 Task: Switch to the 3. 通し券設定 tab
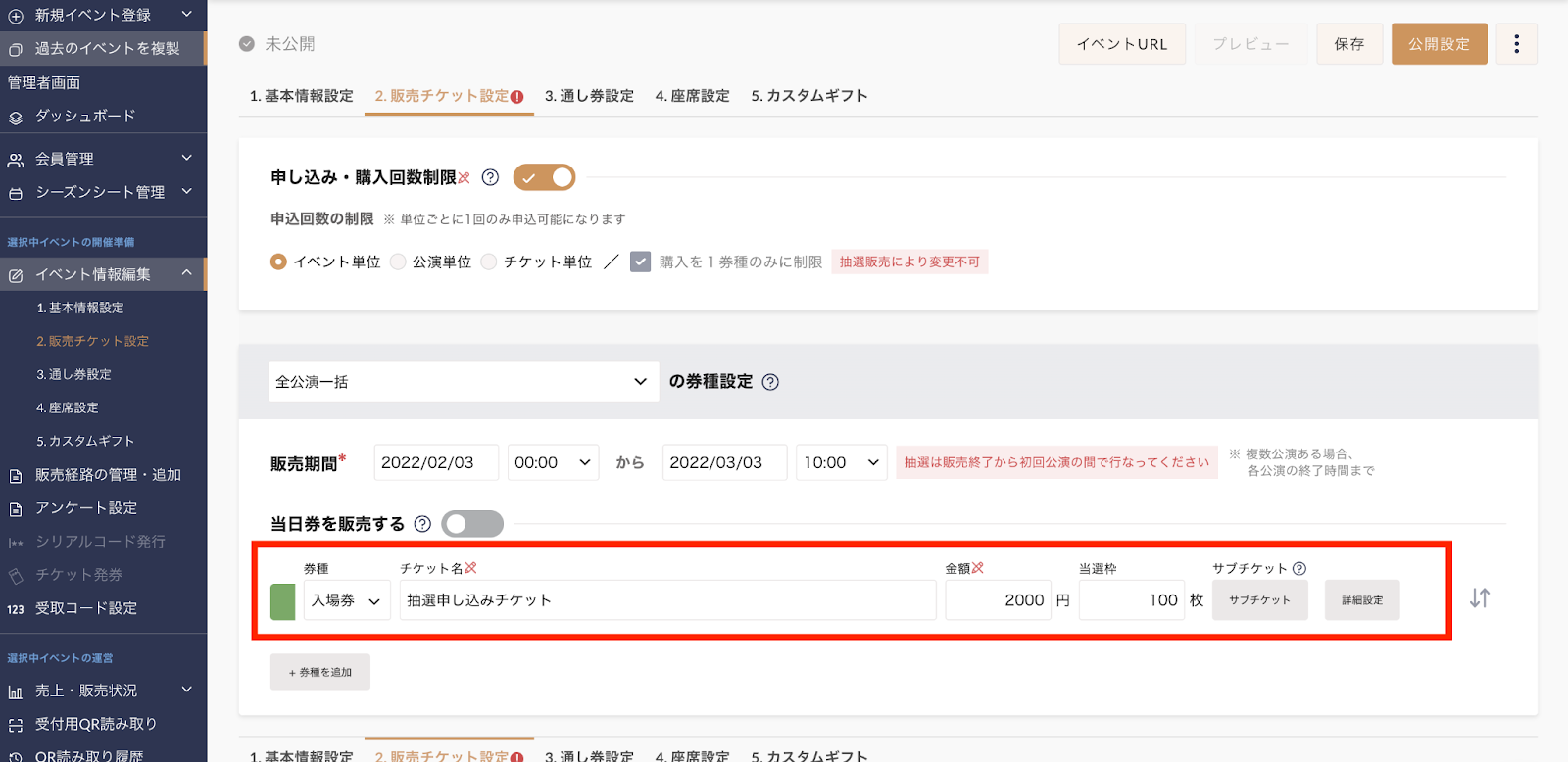click(589, 96)
